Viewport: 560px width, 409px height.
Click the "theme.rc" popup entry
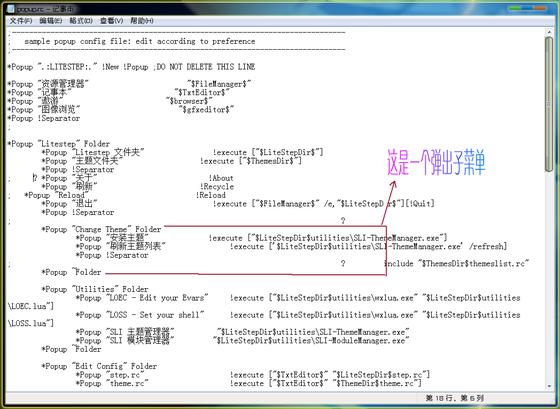tap(112, 384)
